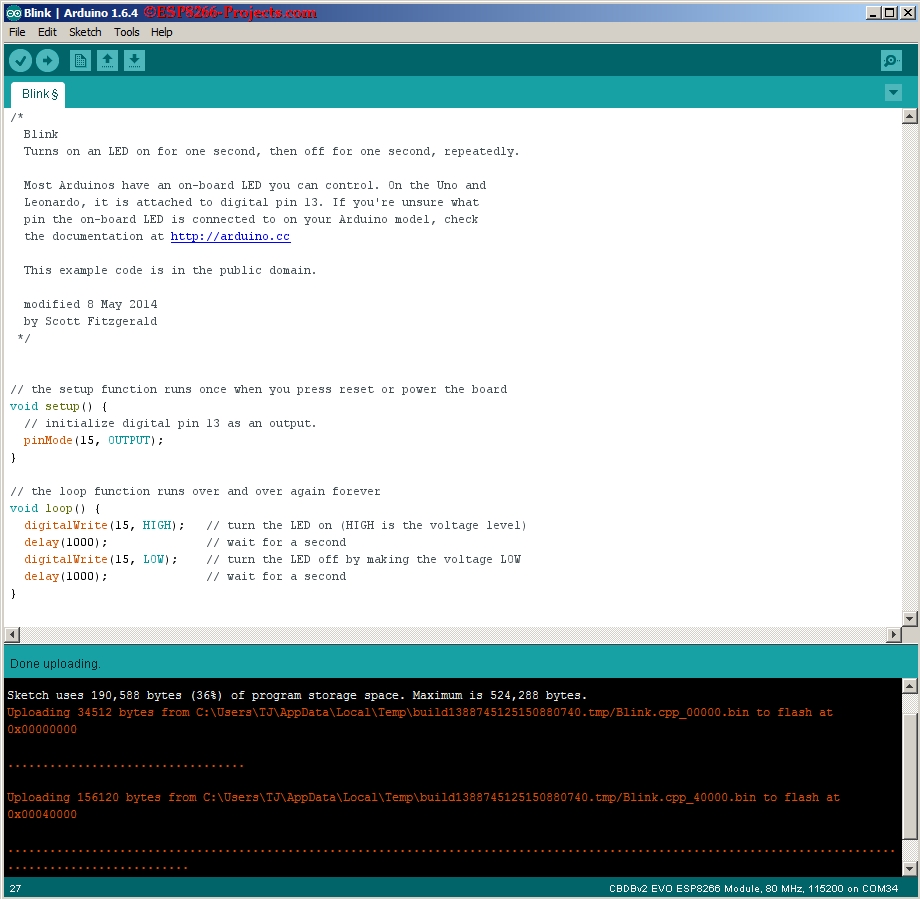Click horizontal scrollbar right arrow
This screenshot has height=899, width=920.
pos(894,634)
